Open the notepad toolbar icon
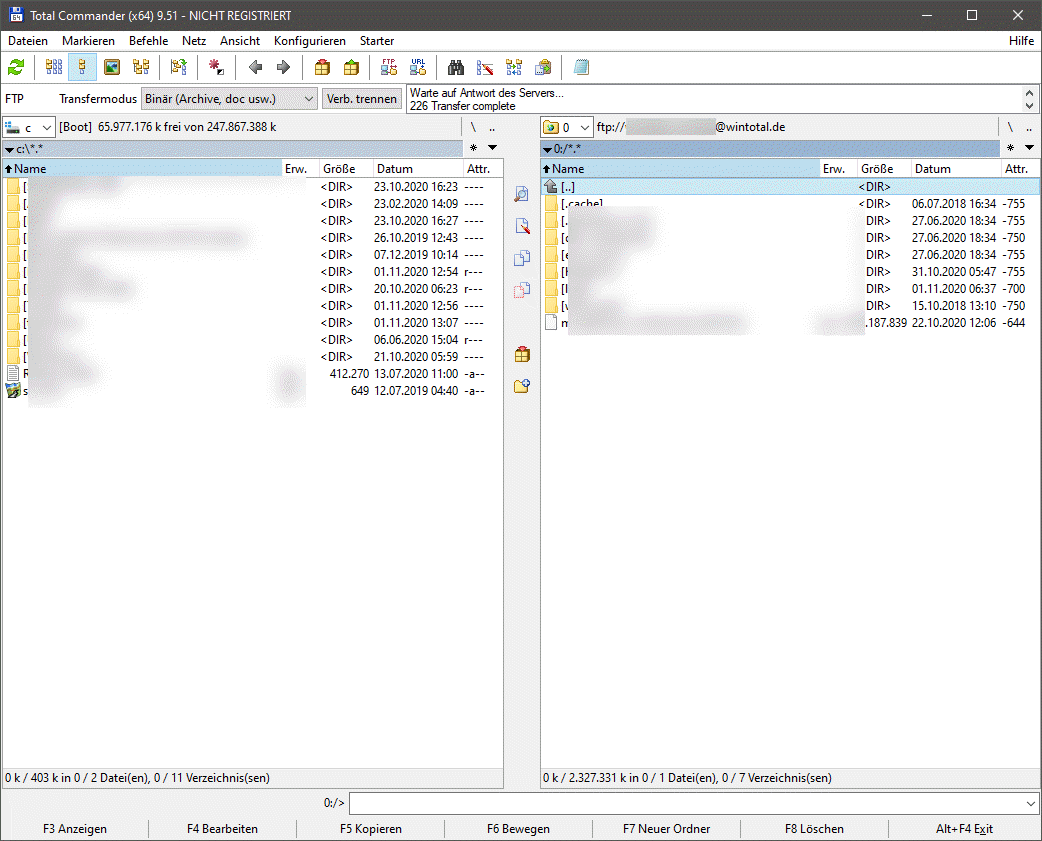Screen dimensions: 1042x841 click(x=581, y=67)
